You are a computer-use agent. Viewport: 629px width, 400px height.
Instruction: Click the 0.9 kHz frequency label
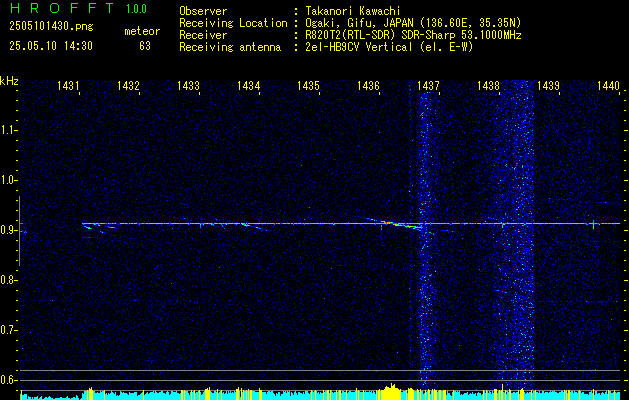pyautogui.click(x=7, y=230)
